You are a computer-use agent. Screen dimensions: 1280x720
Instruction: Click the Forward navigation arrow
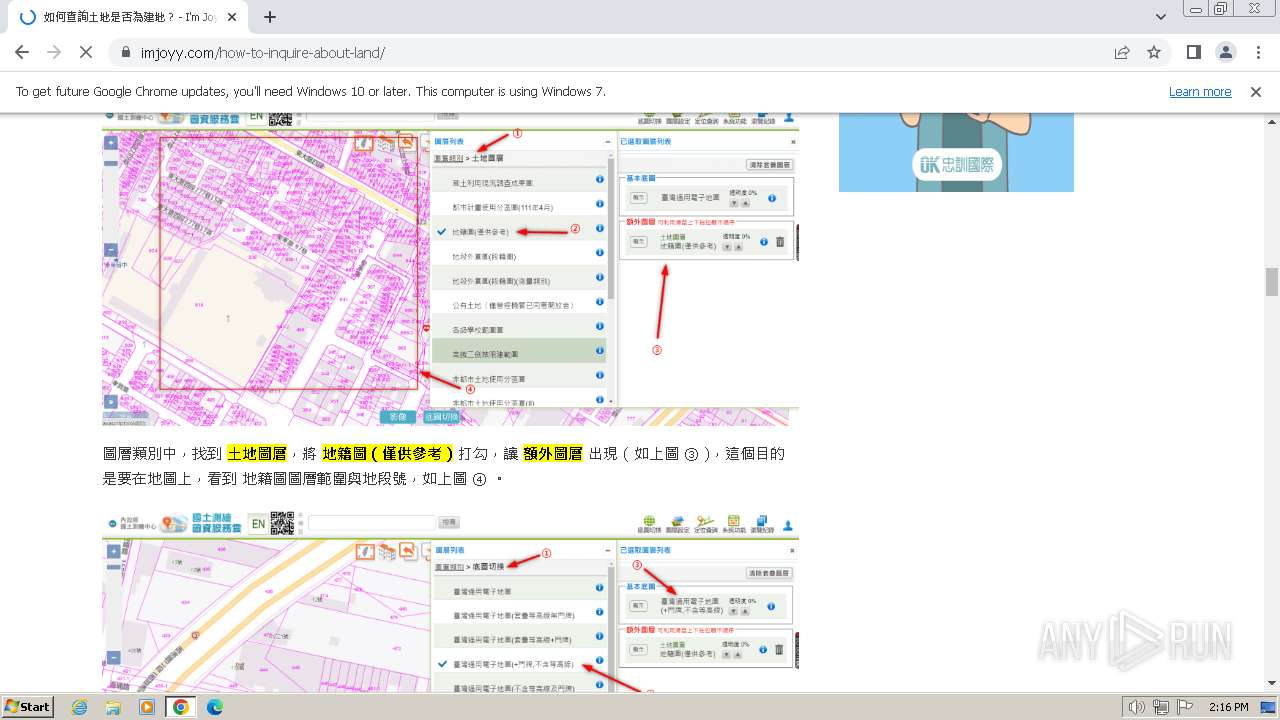tap(54, 52)
